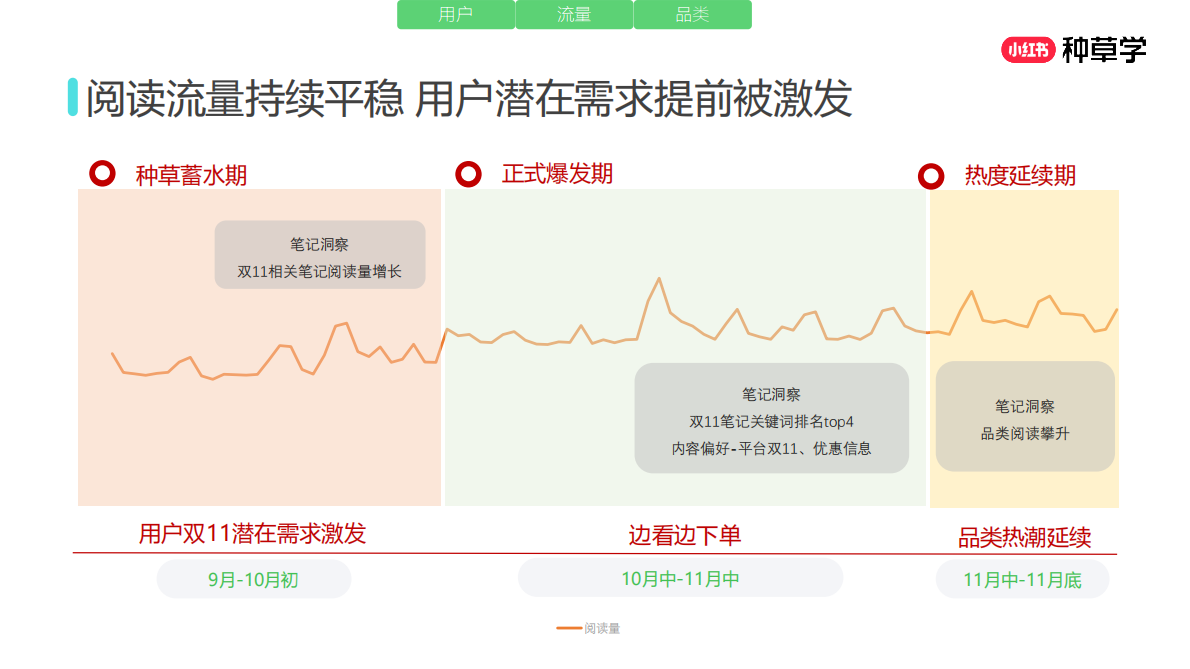Image resolution: width=1190 pixels, height=669 pixels.
Task: Expand the 笔记洞察 box mentioning top4 keywords
Action: click(x=772, y=418)
